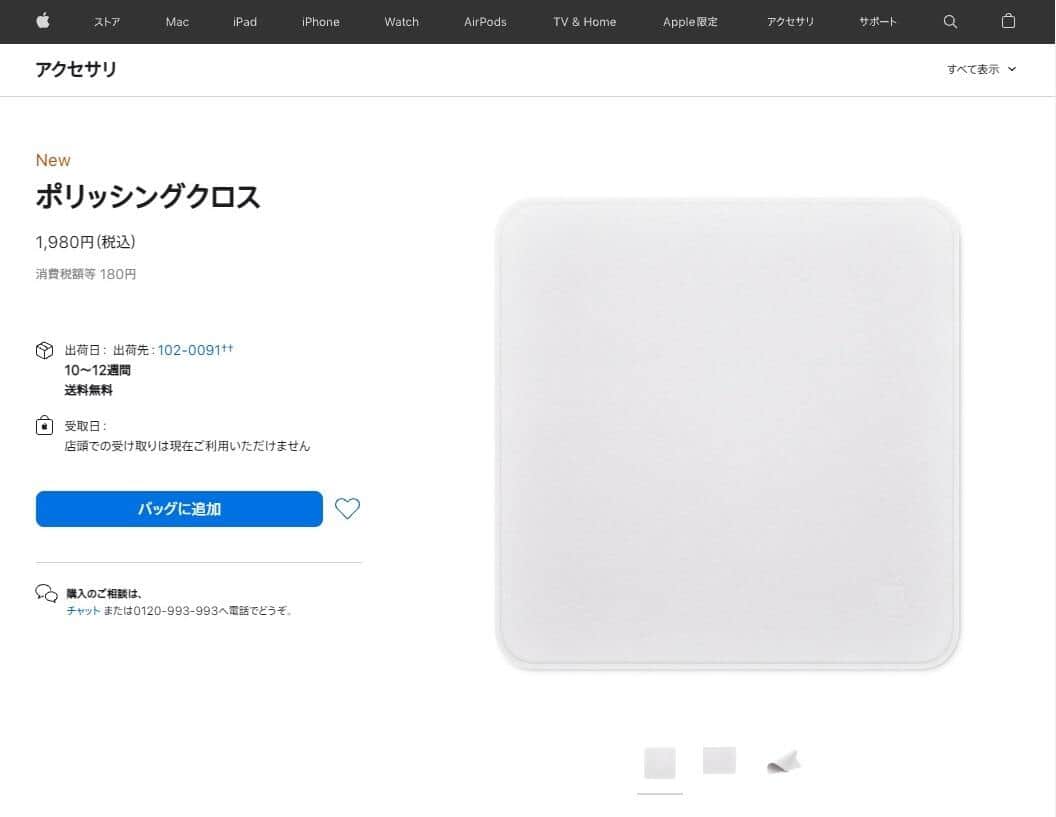Open the Apple logo home link
This screenshot has height=817, width=1056.
coord(43,21)
